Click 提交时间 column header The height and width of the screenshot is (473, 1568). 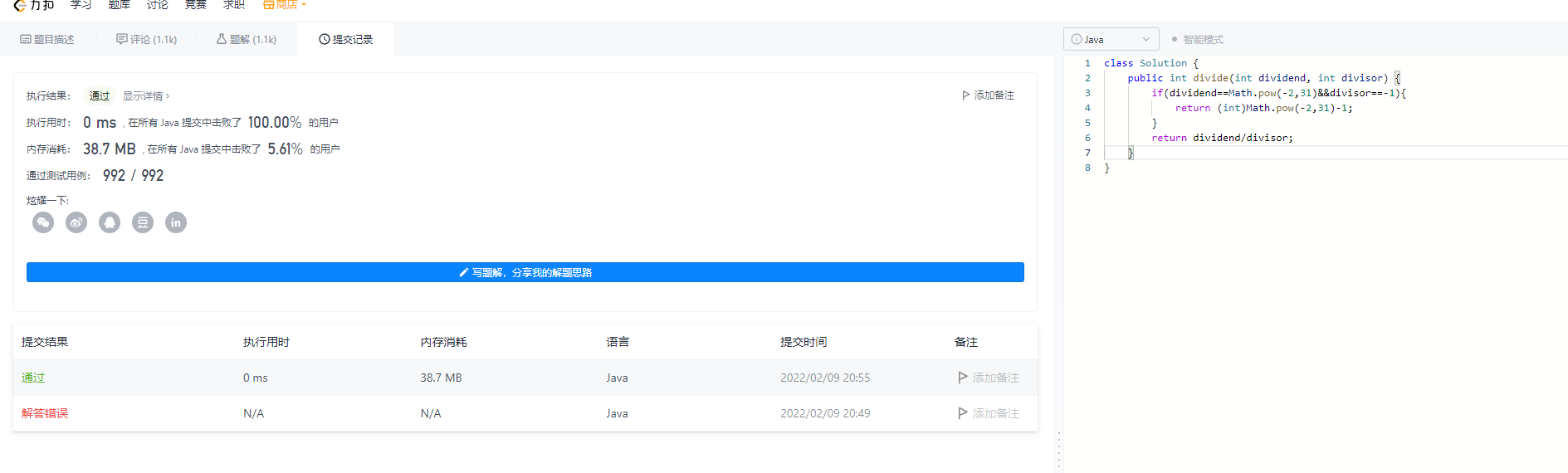[x=804, y=342]
